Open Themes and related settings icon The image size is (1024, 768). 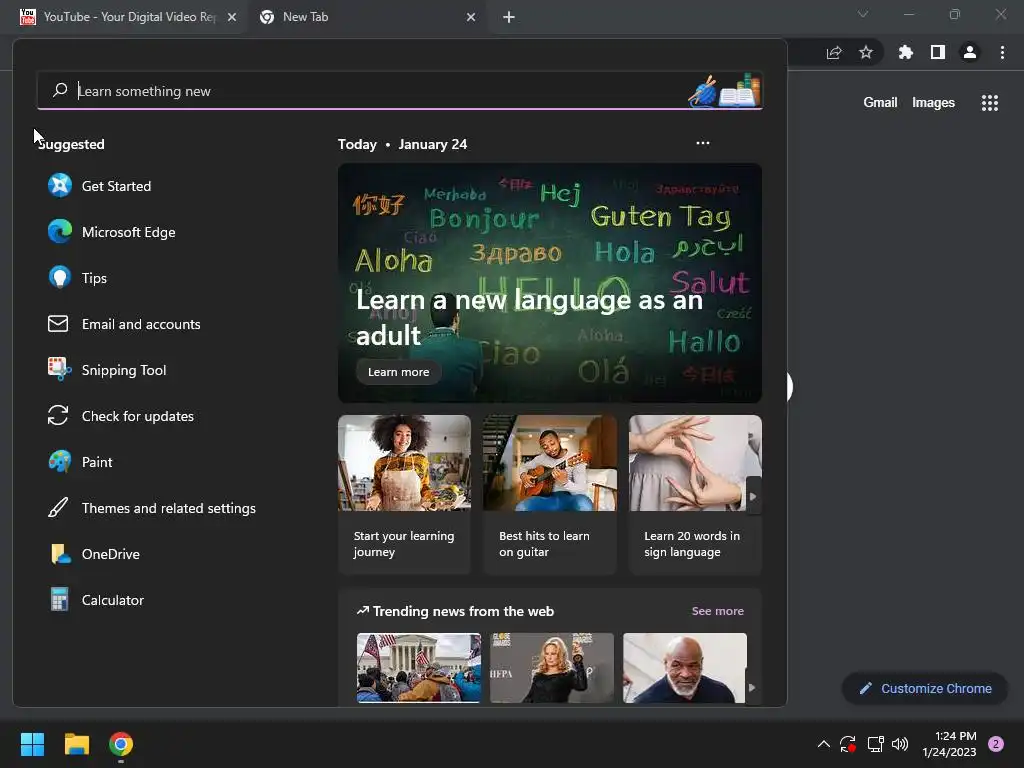click(58, 508)
